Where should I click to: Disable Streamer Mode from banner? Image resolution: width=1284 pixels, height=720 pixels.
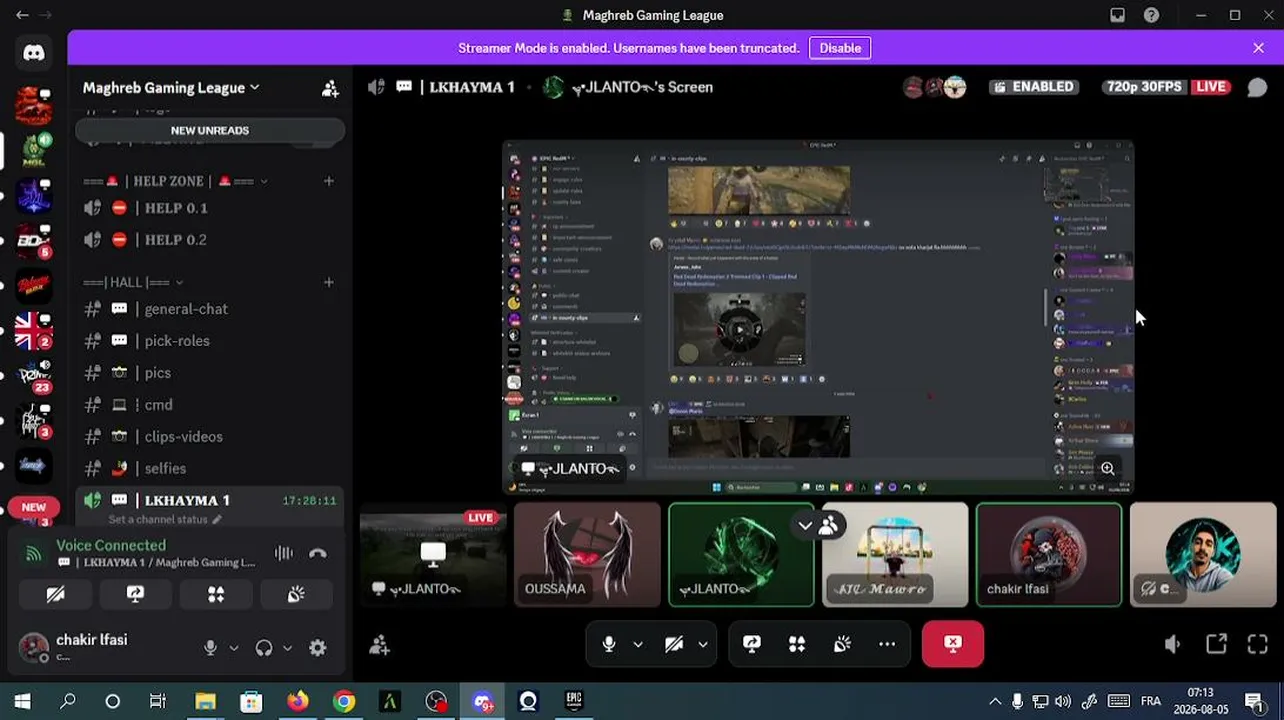pos(840,48)
